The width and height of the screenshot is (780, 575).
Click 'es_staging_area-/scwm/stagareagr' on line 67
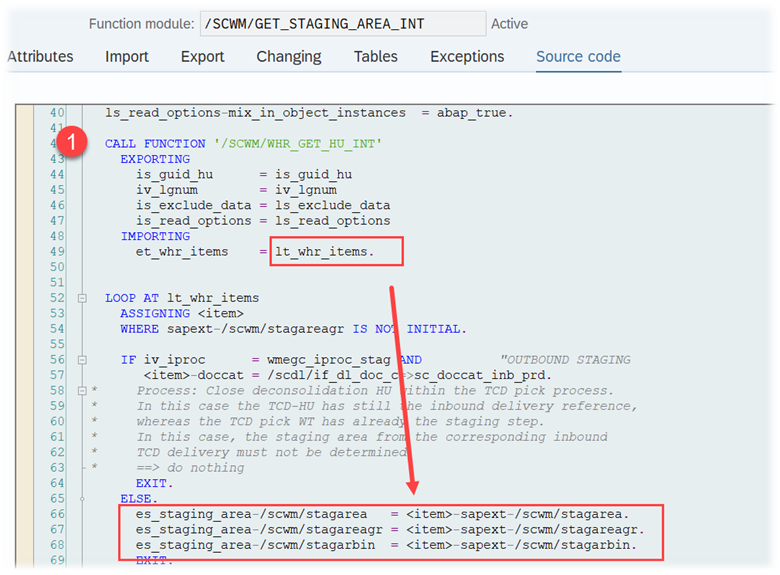[x=259, y=529]
